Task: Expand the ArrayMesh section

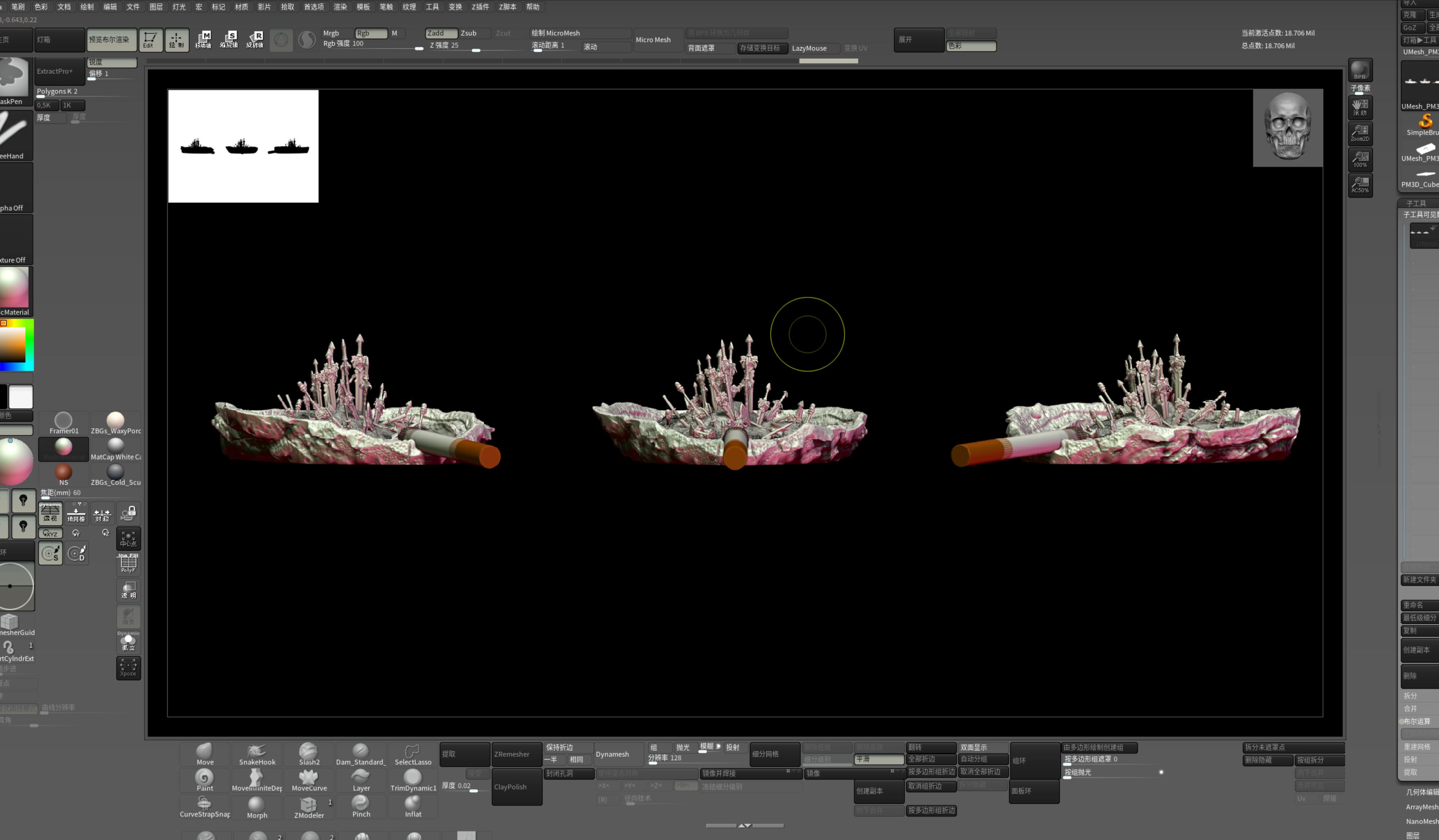Action: pyautogui.click(x=1422, y=807)
